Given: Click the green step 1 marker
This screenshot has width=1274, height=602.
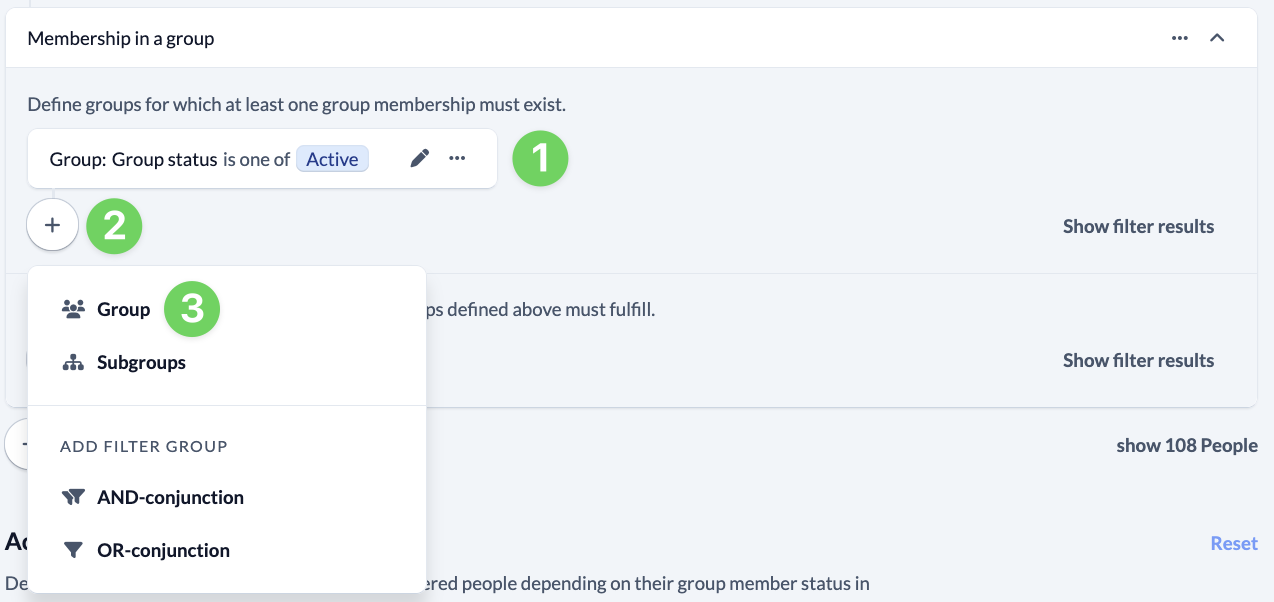Looking at the screenshot, I should click(540, 159).
